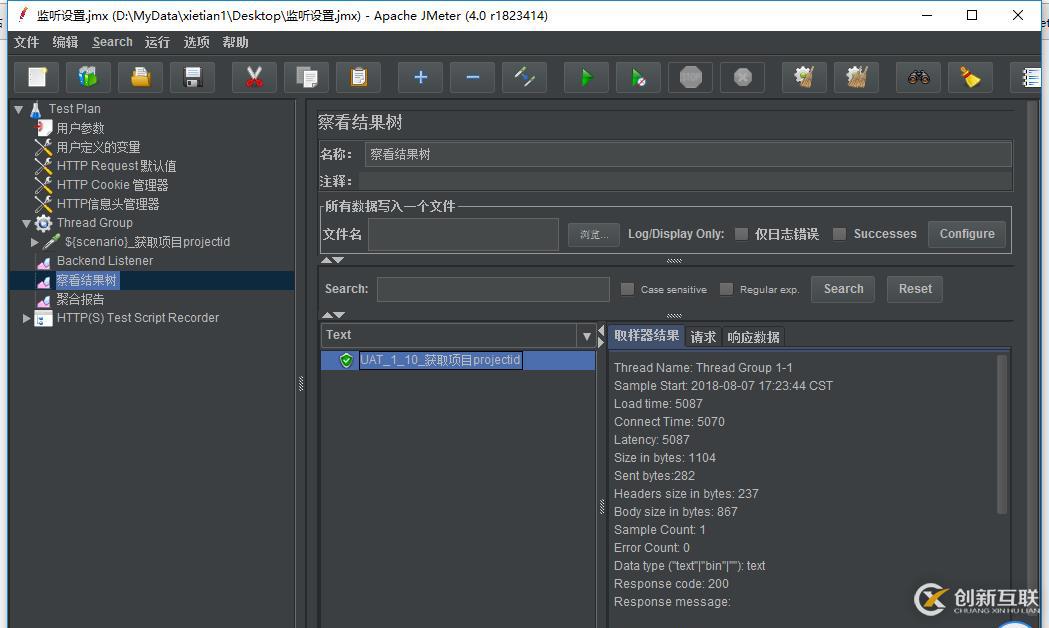
Task: Cut selected element with scissors icon
Action: click(x=254, y=76)
